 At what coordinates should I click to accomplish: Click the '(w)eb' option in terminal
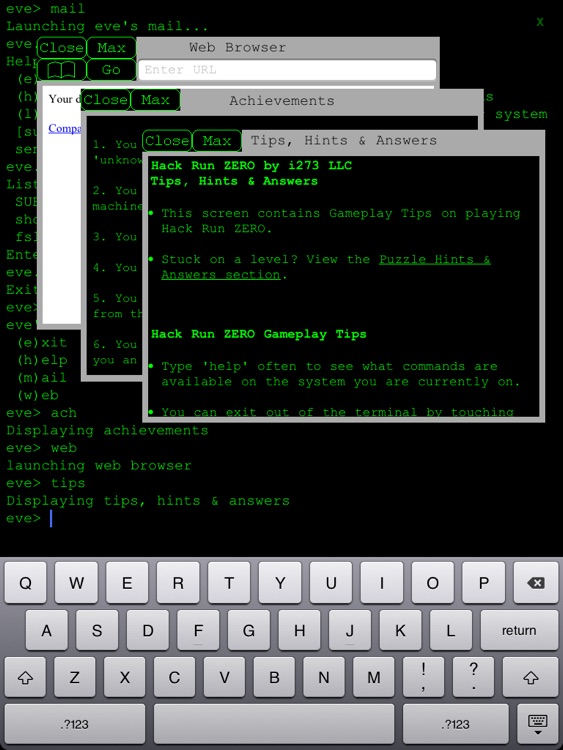(38, 396)
